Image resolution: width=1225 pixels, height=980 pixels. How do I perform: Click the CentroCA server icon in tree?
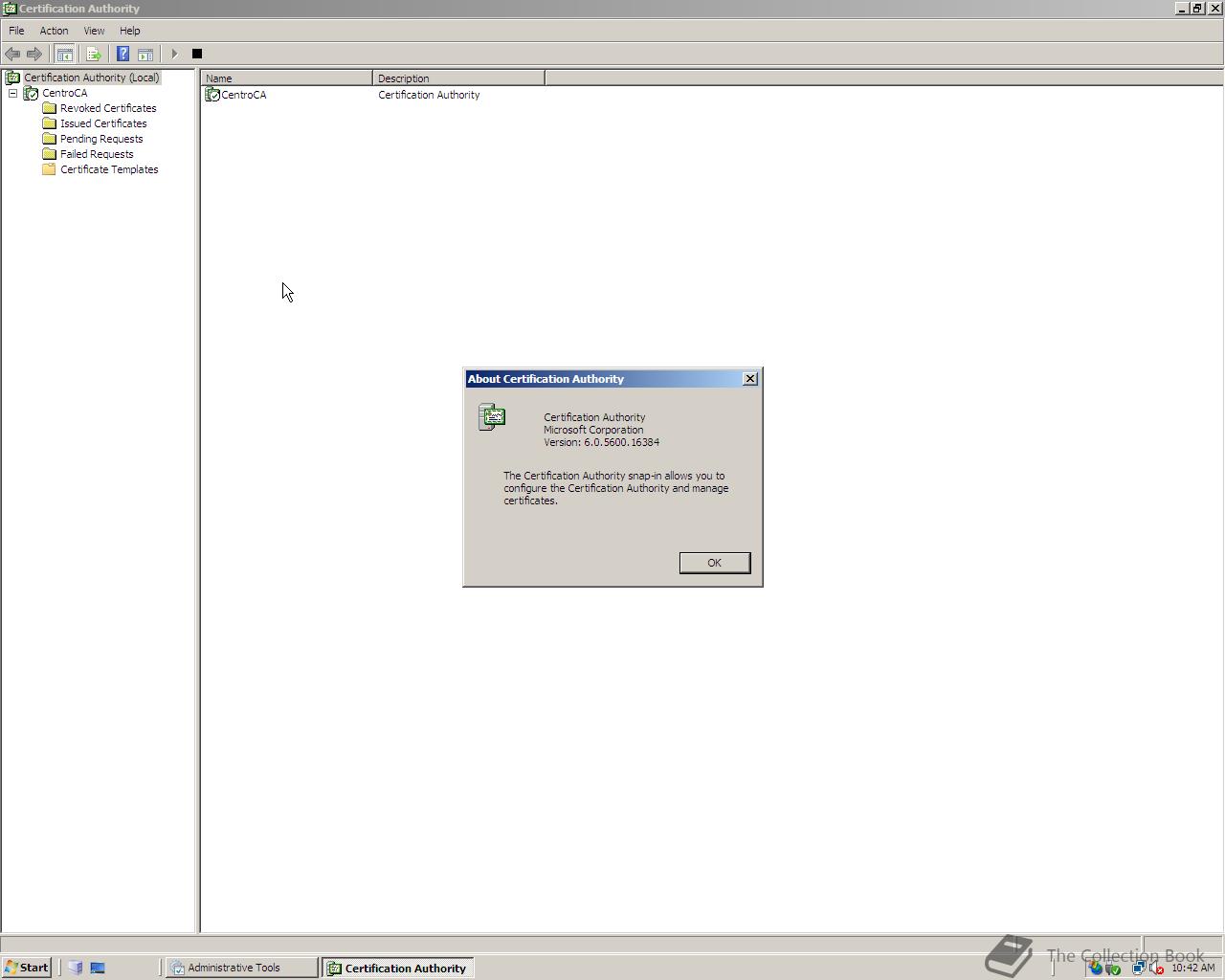31,93
